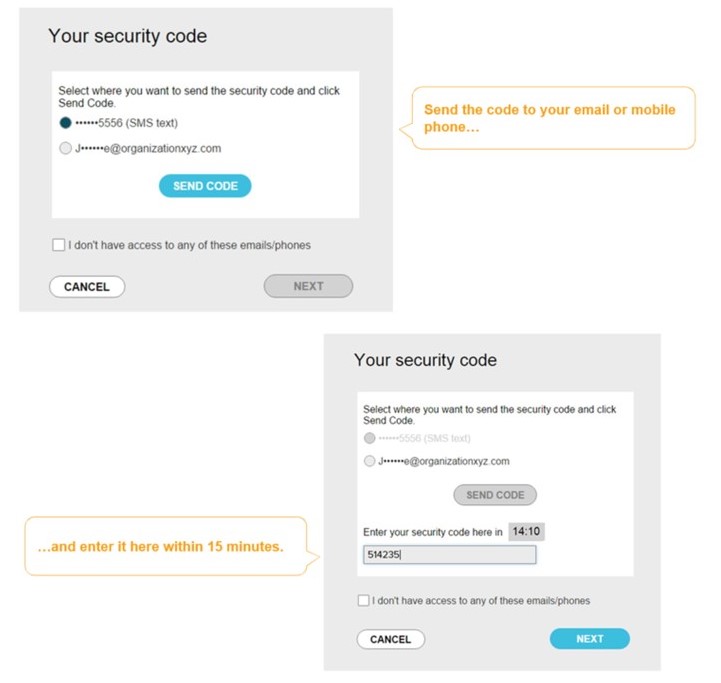721x683 pixels.
Task: Click the "I don't have access" text near blue NEXT
Action: [x=481, y=601]
